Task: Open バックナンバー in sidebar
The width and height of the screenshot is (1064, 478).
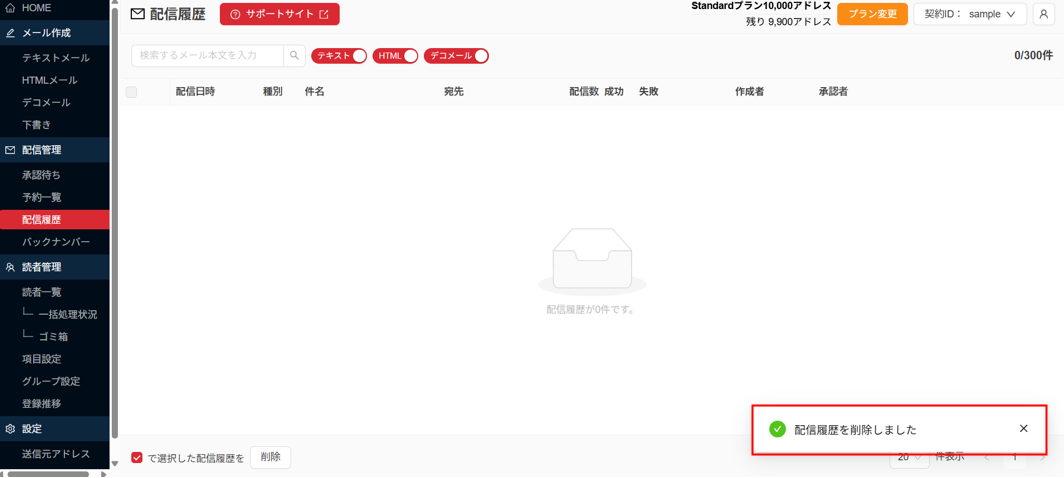Action: pos(56,242)
